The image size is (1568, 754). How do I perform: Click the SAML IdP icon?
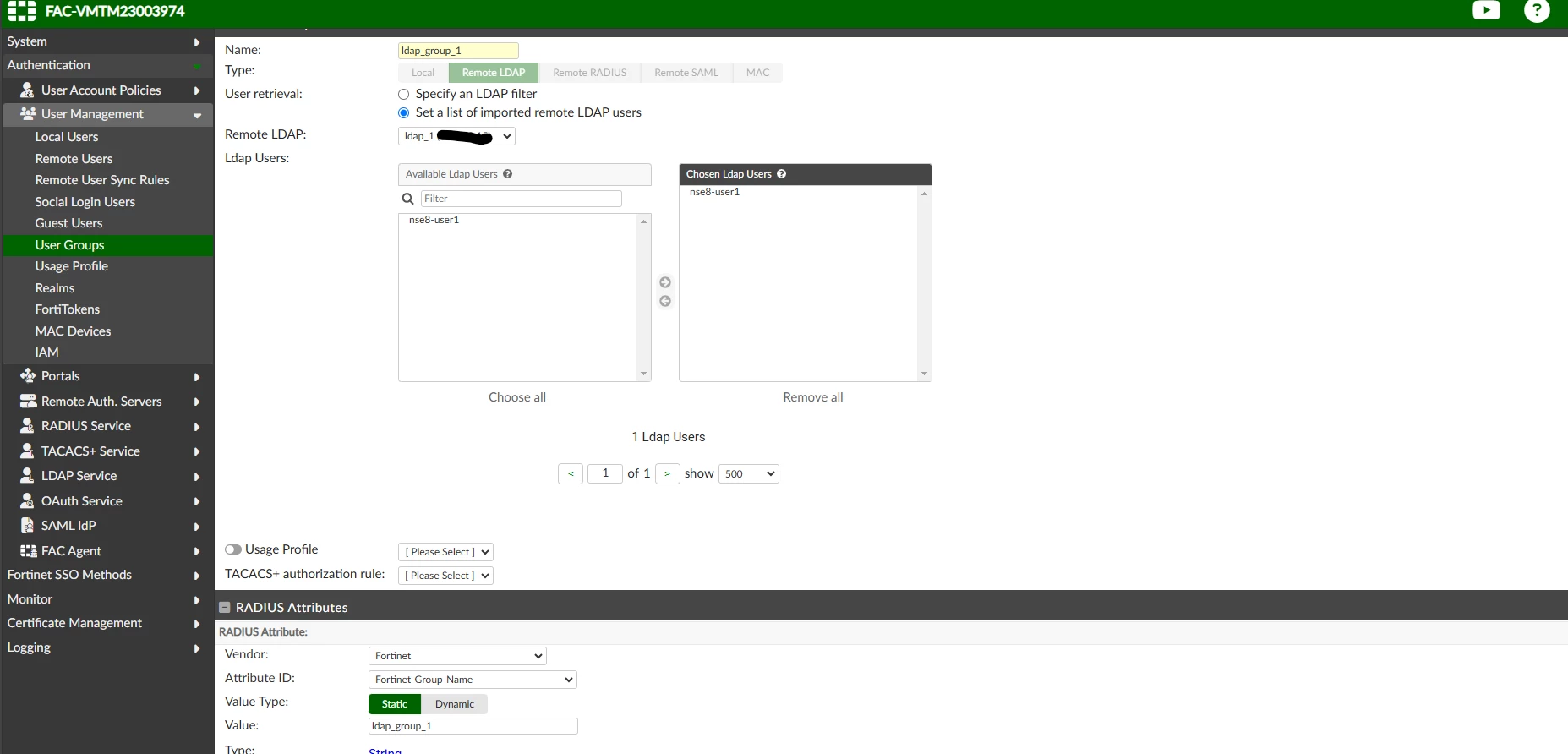click(x=28, y=525)
